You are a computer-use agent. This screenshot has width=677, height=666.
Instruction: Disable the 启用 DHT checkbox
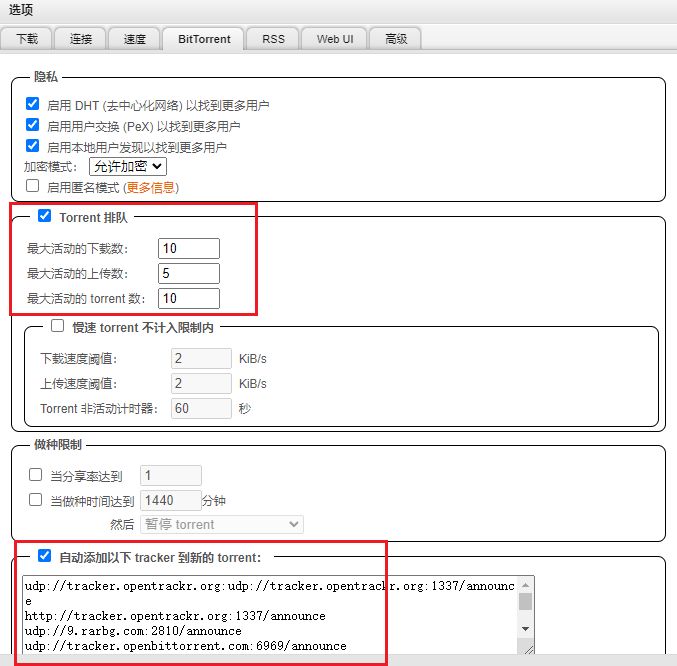[x=33, y=104]
